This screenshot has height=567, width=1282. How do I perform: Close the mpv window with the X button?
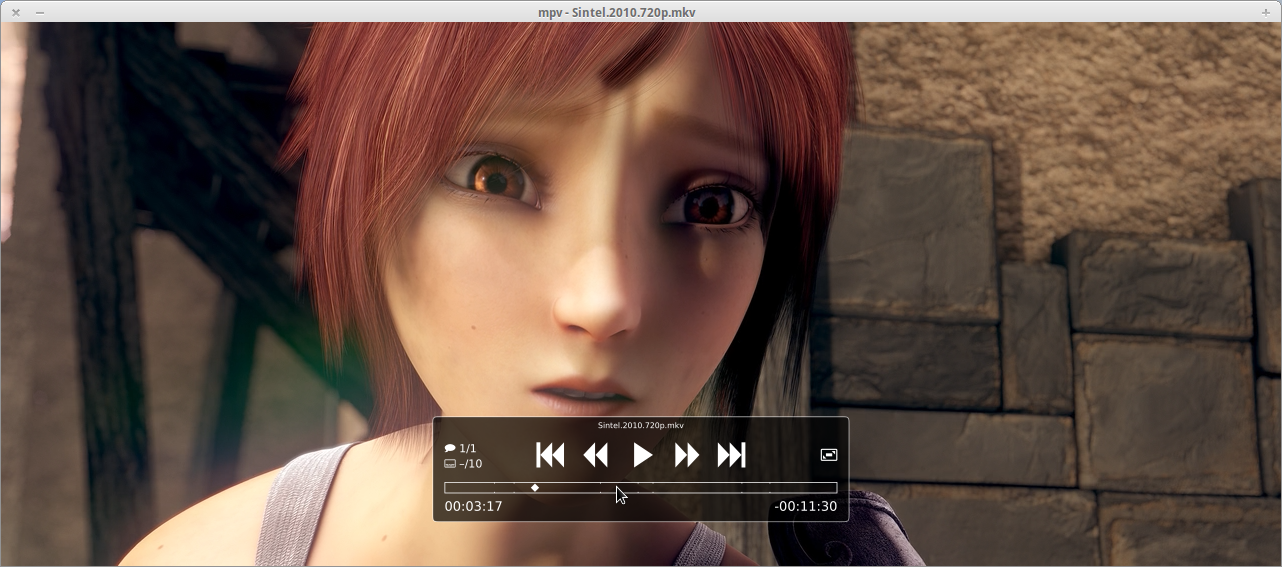pyautogui.click(x=15, y=12)
